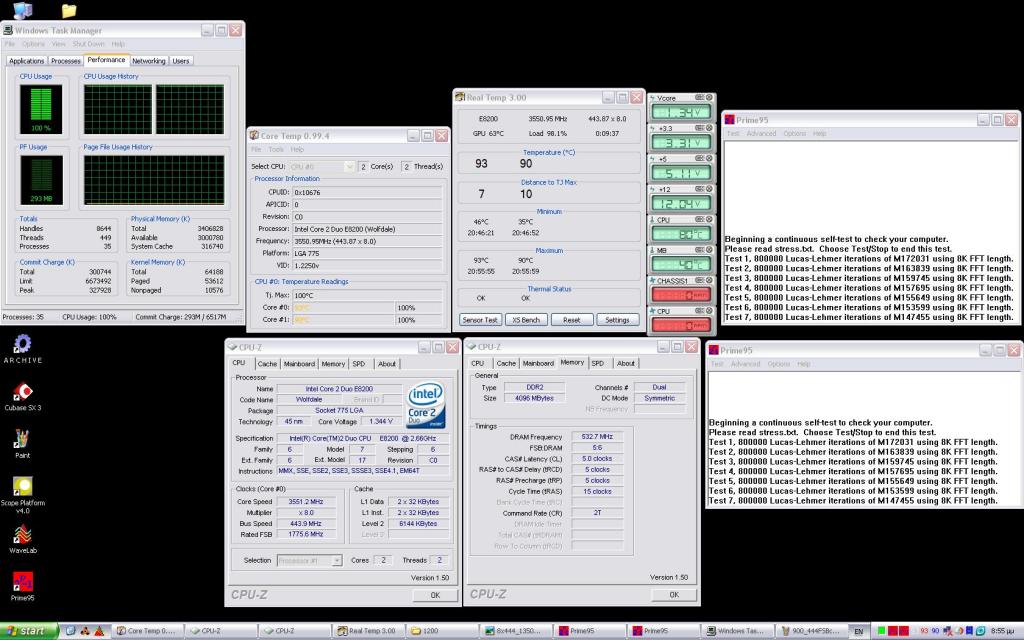The image size is (1024, 640).
Task: Switch to Core Temp in the taskbar
Action: click(x=146, y=631)
